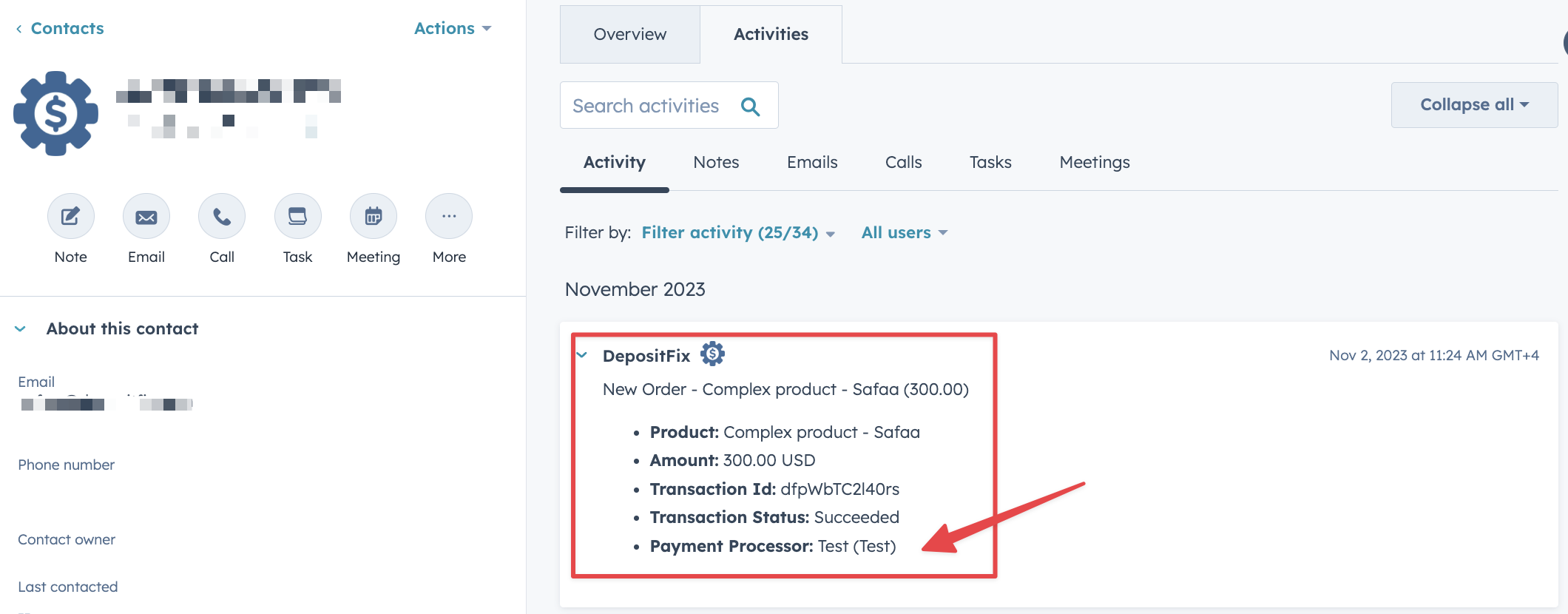Switch to the Notes sub-tab
This screenshot has height=614, width=1568.
coord(716,163)
